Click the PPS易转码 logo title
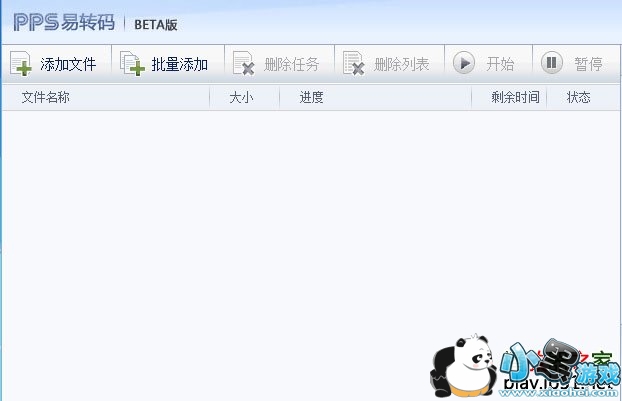The width and height of the screenshot is (622, 401). [64, 22]
